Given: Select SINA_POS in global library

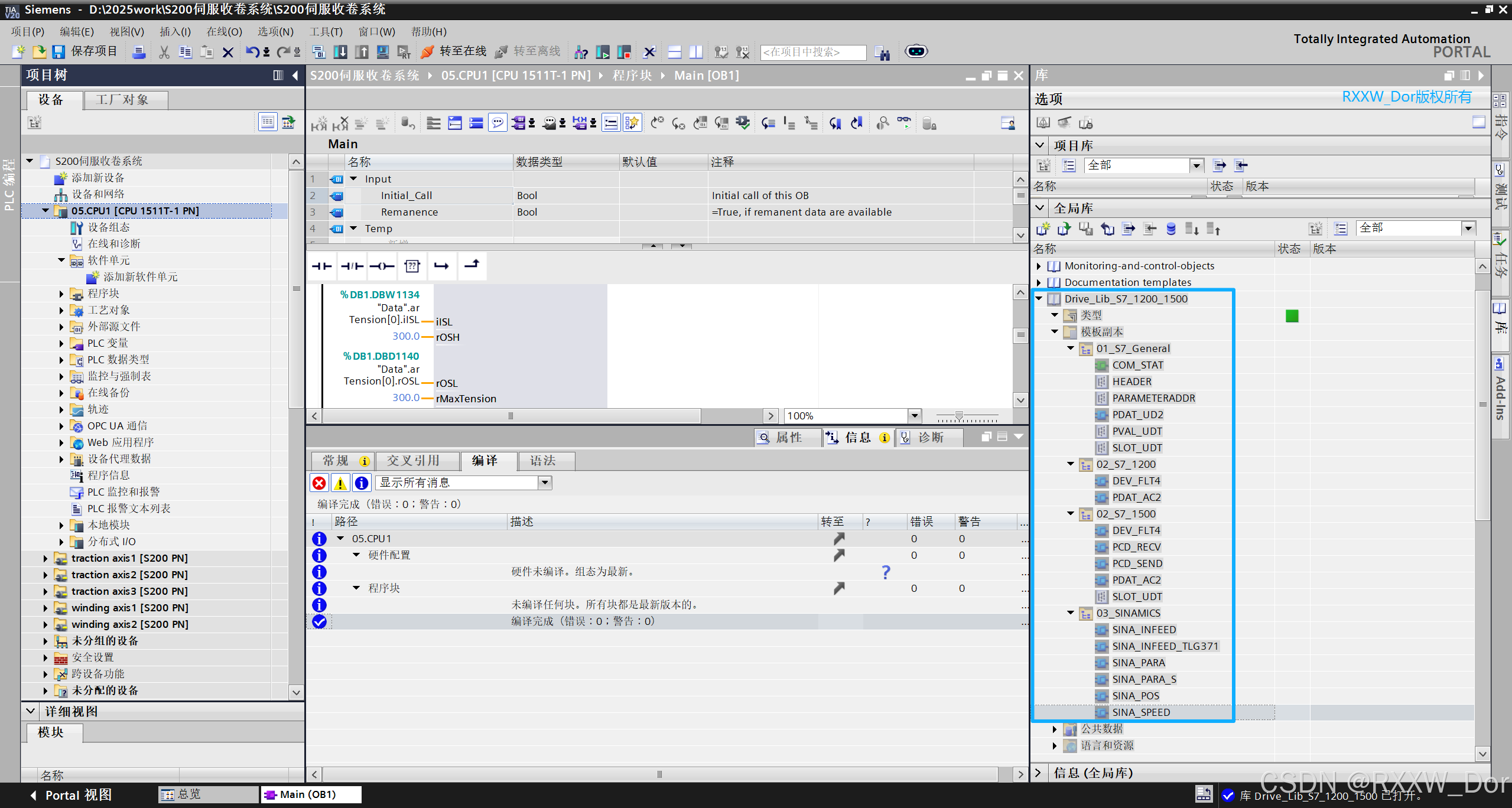Looking at the screenshot, I should [x=1135, y=696].
